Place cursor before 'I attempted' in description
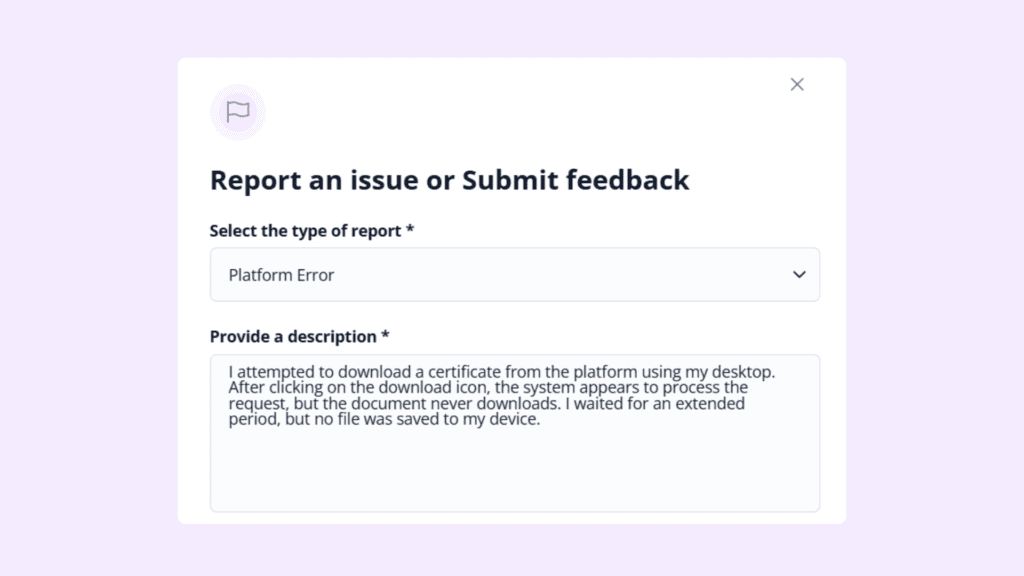Viewport: 1024px width, 576px height. pyautogui.click(x=229, y=372)
